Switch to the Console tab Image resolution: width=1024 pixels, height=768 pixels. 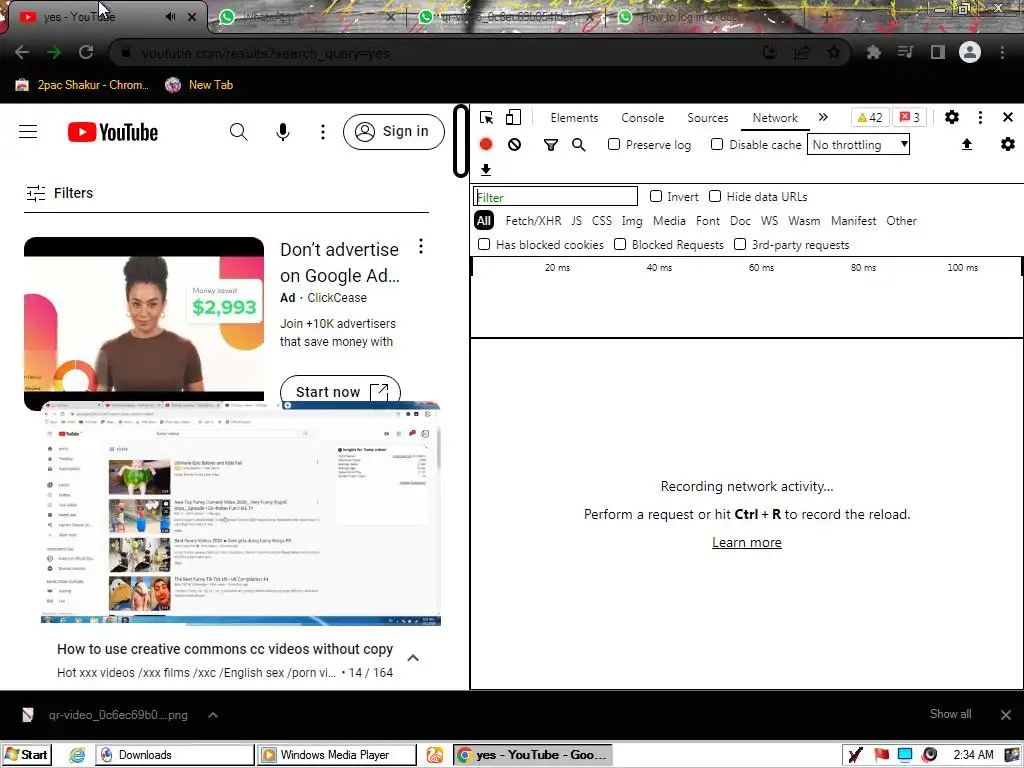pos(643,118)
